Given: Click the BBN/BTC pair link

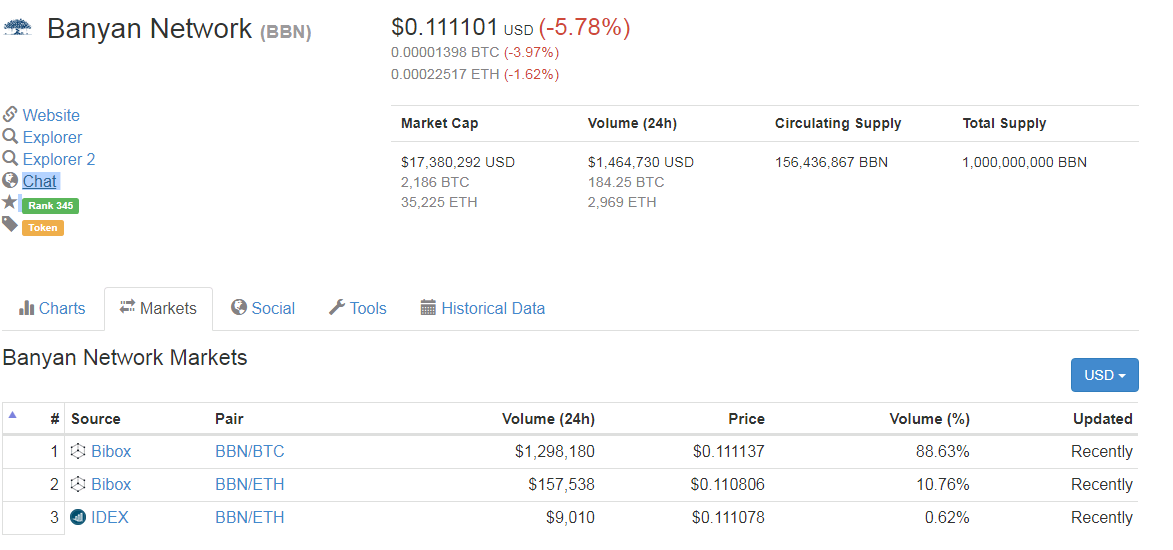Looking at the screenshot, I should [x=249, y=451].
